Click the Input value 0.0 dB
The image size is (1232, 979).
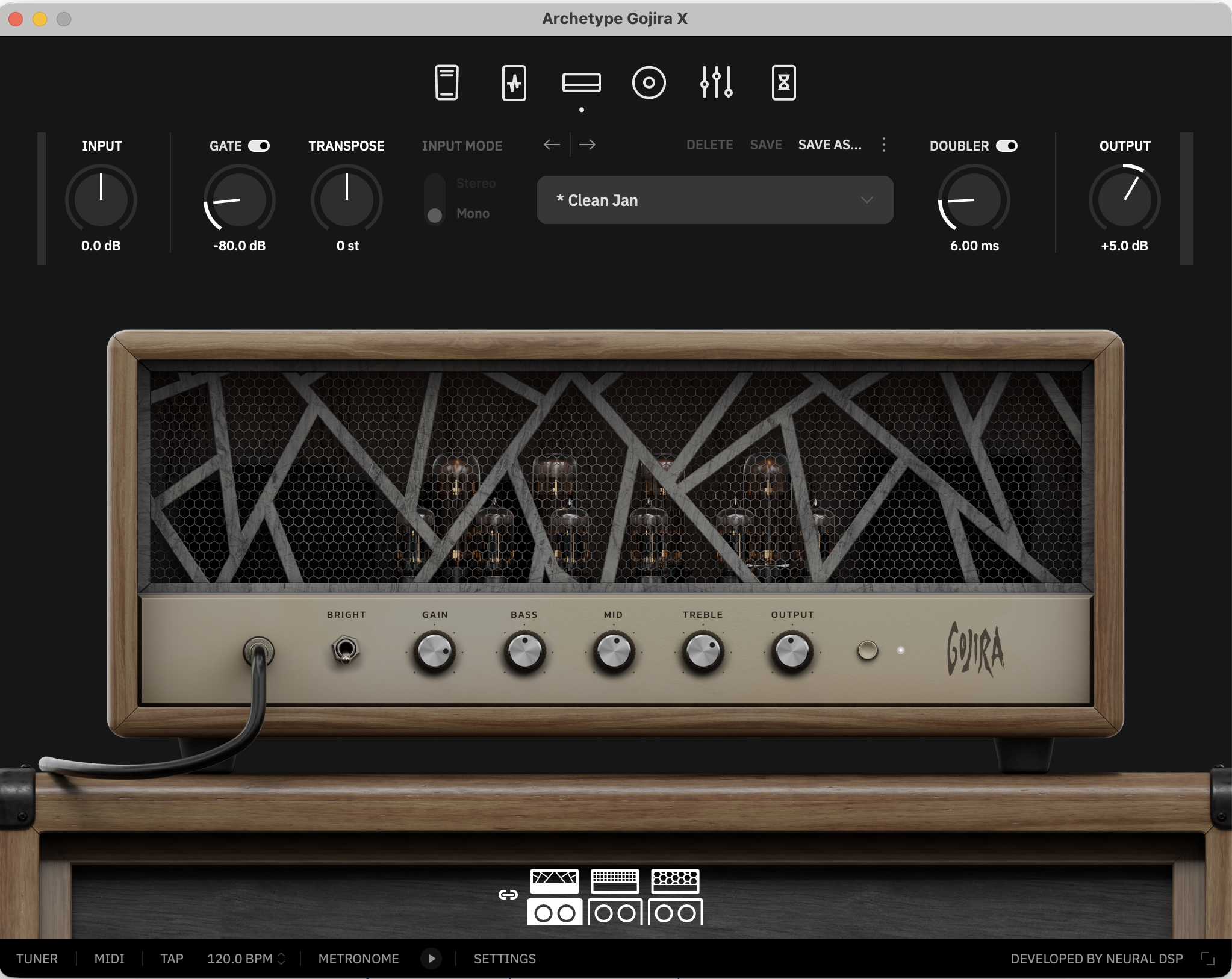point(101,246)
